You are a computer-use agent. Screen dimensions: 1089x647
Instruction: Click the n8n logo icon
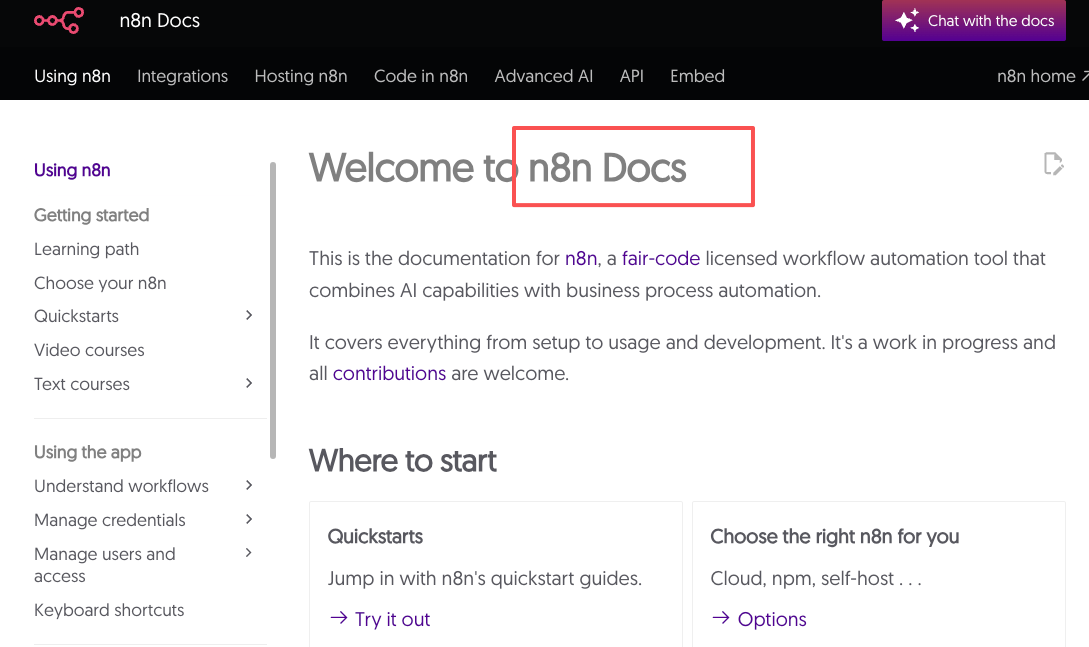[x=59, y=20]
